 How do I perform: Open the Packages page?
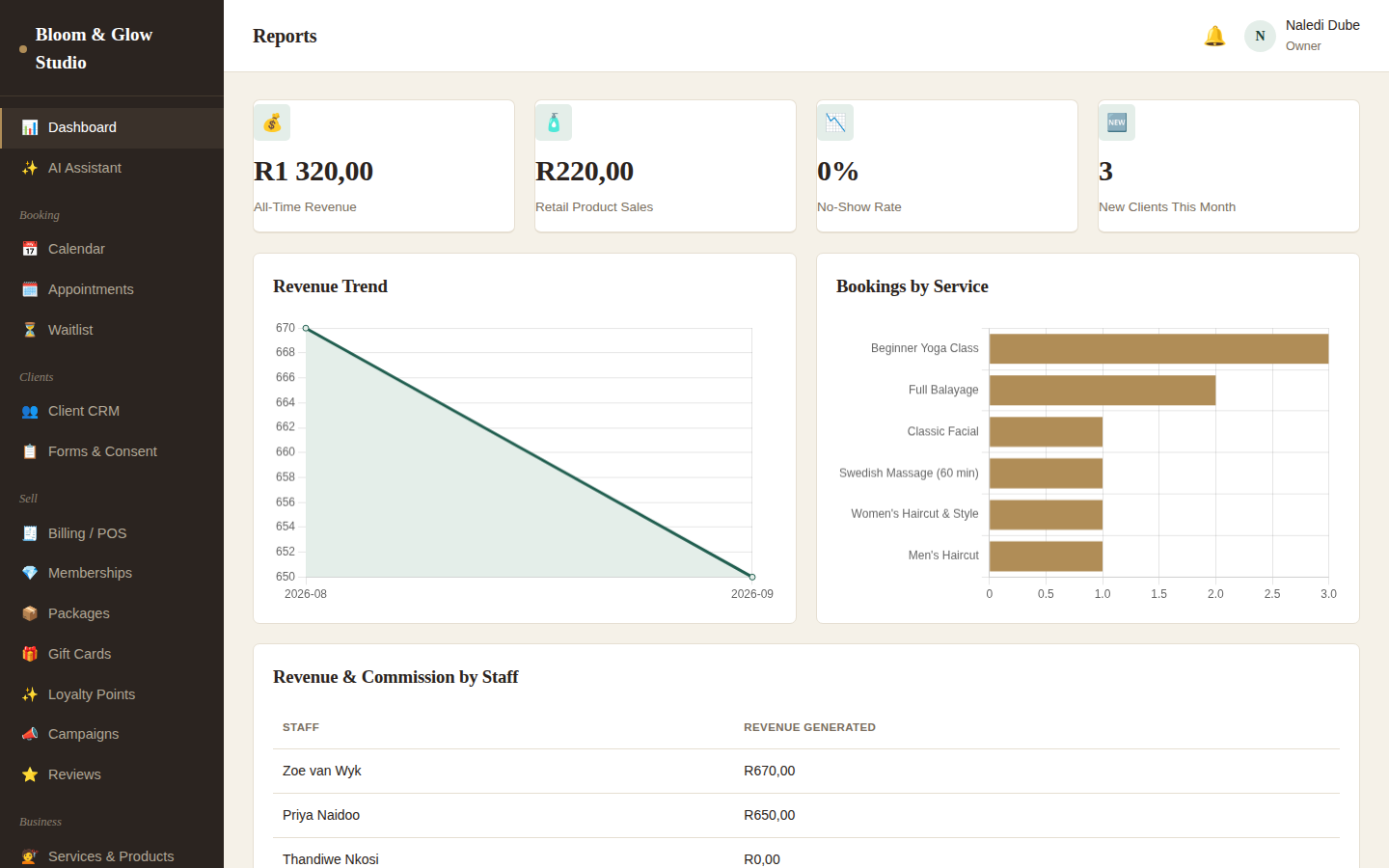(x=112, y=613)
